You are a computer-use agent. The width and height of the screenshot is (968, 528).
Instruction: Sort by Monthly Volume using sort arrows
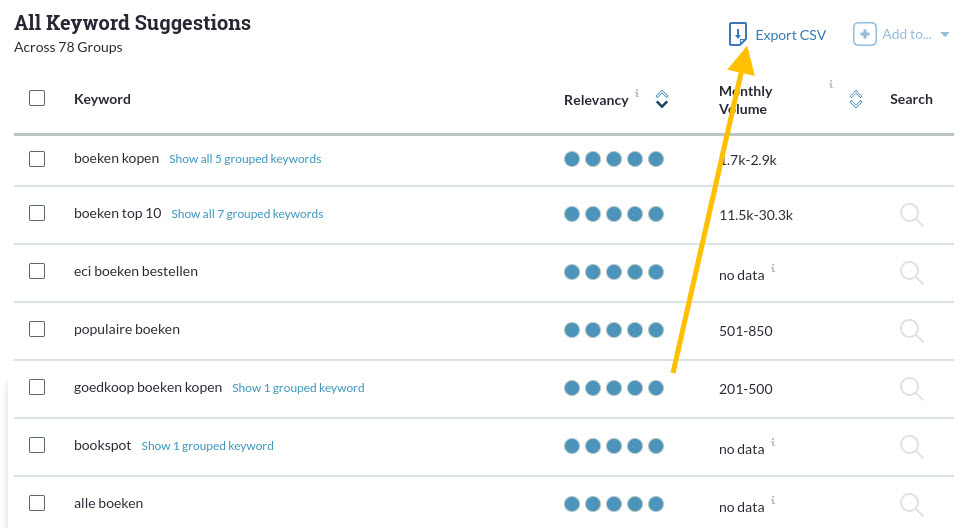[x=855, y=99]
